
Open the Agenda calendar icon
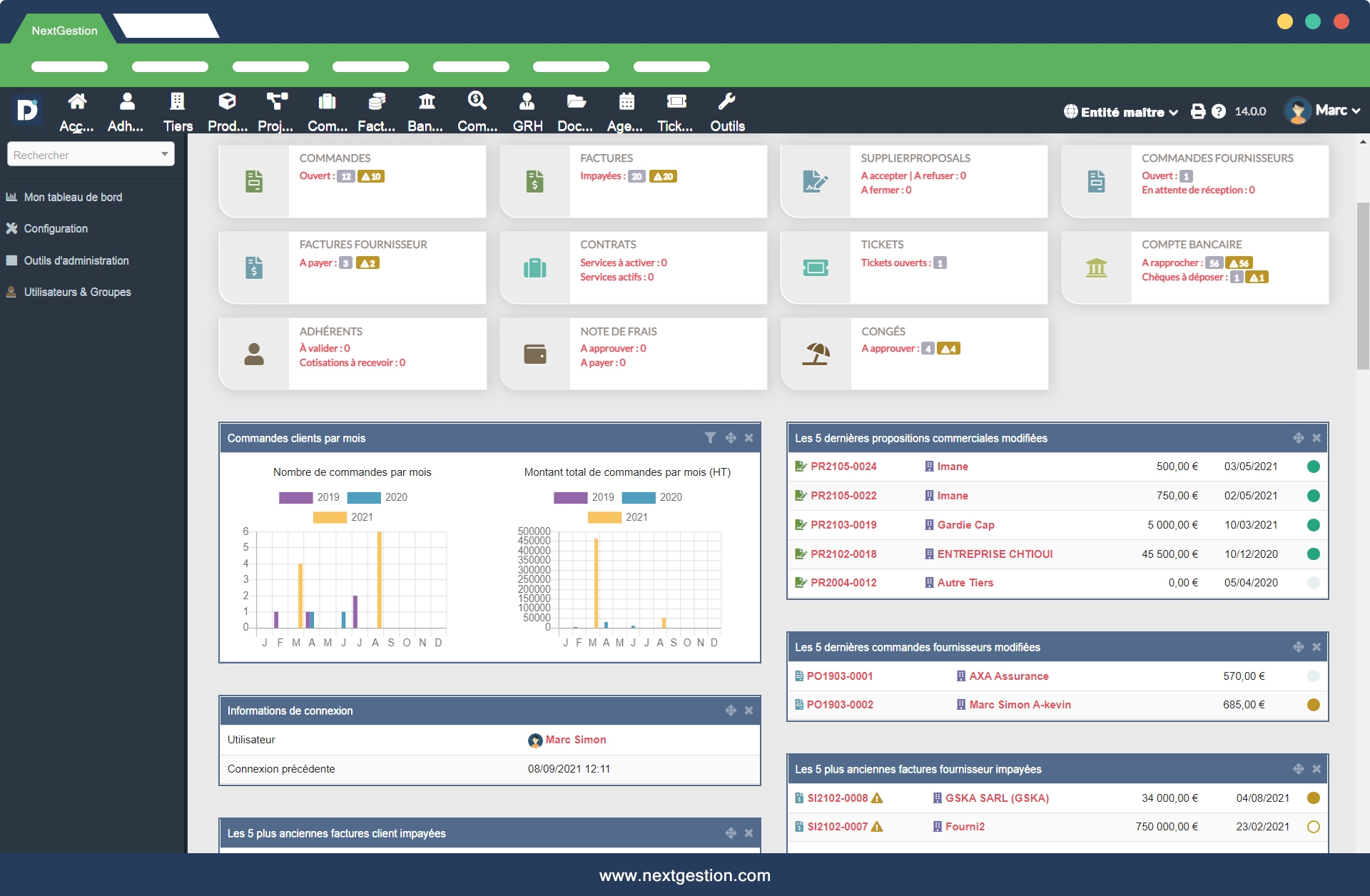click(x=626, y=102)
